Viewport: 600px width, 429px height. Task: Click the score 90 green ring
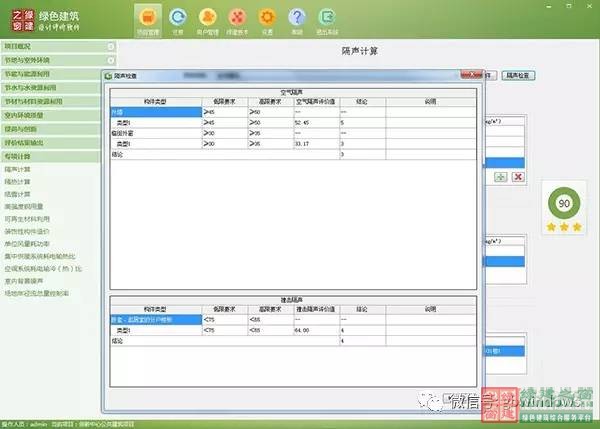click(562, 204)
